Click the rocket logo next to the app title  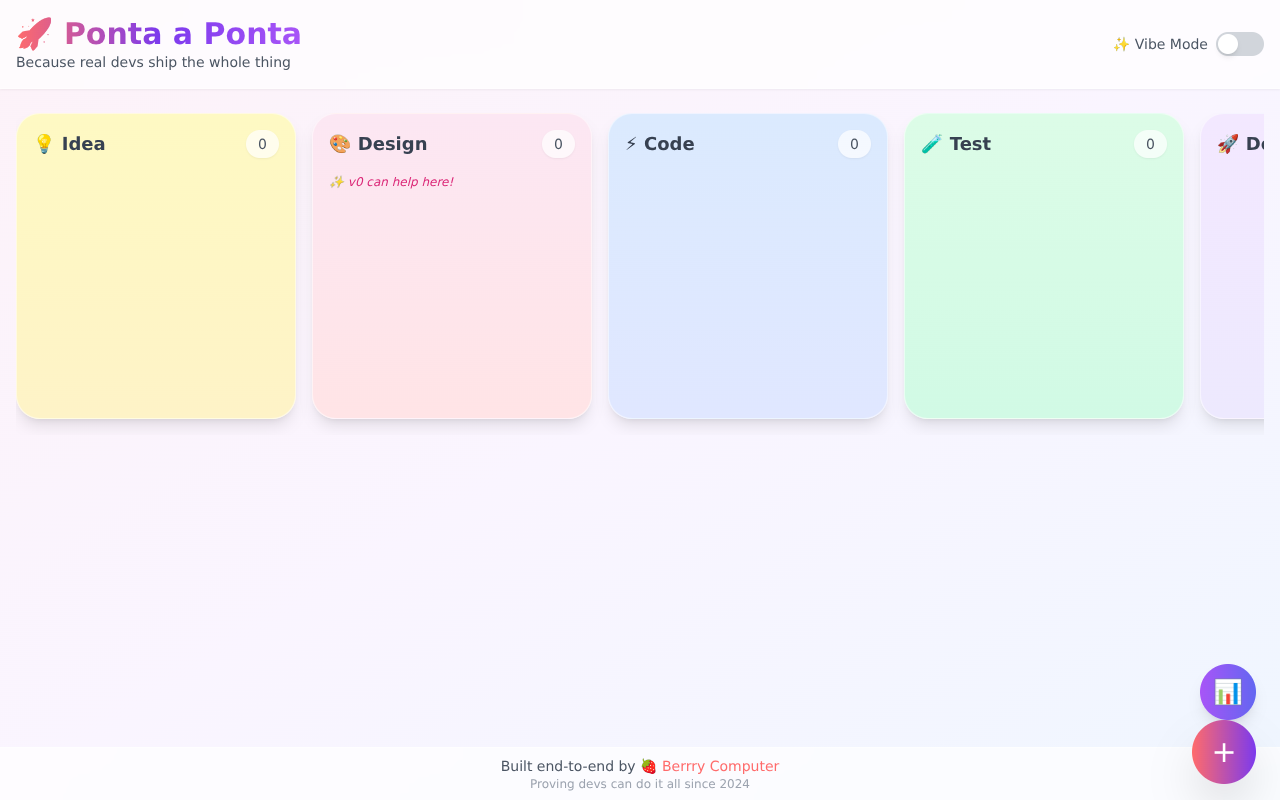[33, 33]
